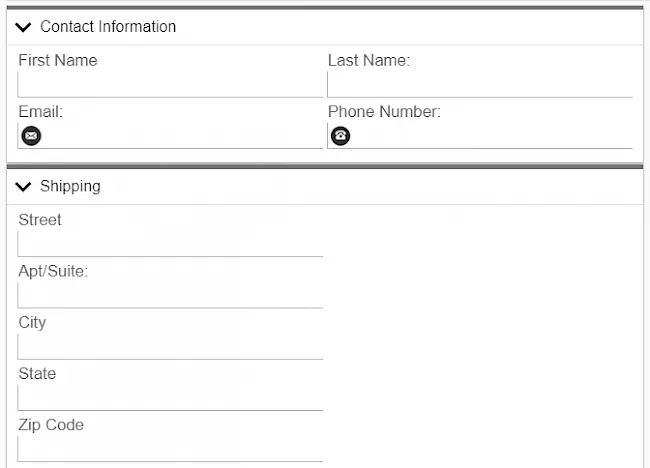650x468 pixels.
Task: Click the envelope icon in Email field
Action: [x=31, y=136]
